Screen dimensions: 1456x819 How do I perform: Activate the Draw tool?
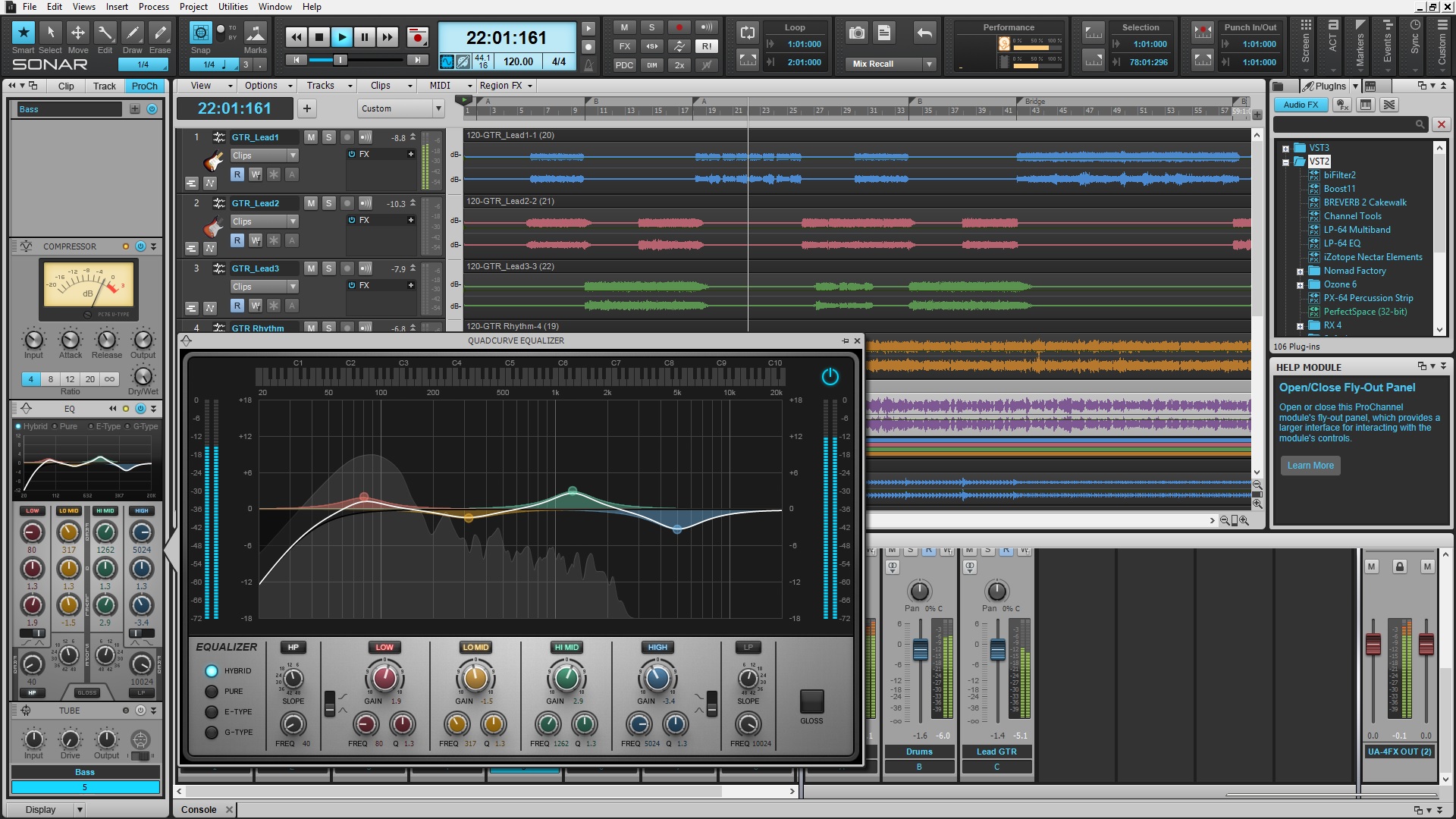coord(133,33)
